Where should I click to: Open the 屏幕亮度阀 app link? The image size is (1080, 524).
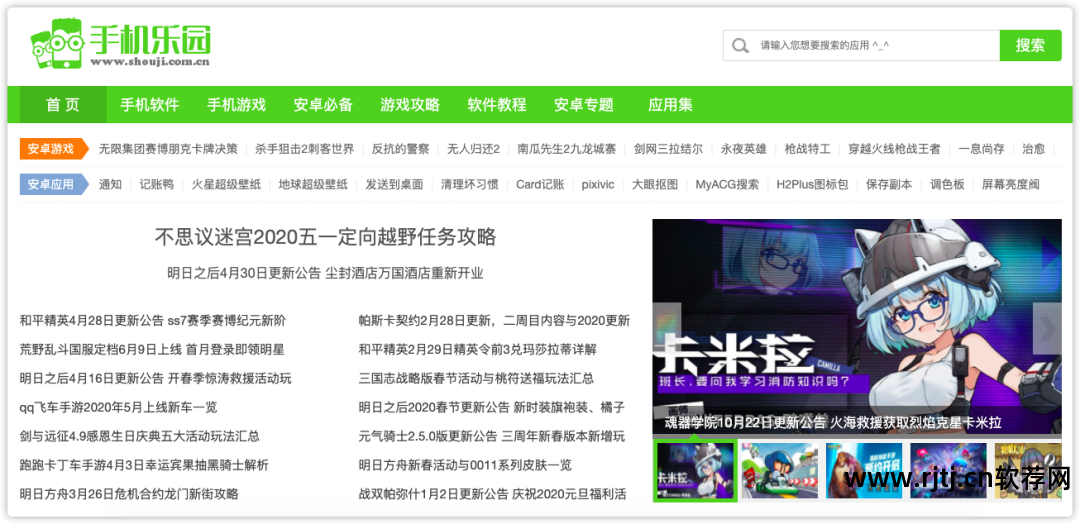1010,185
